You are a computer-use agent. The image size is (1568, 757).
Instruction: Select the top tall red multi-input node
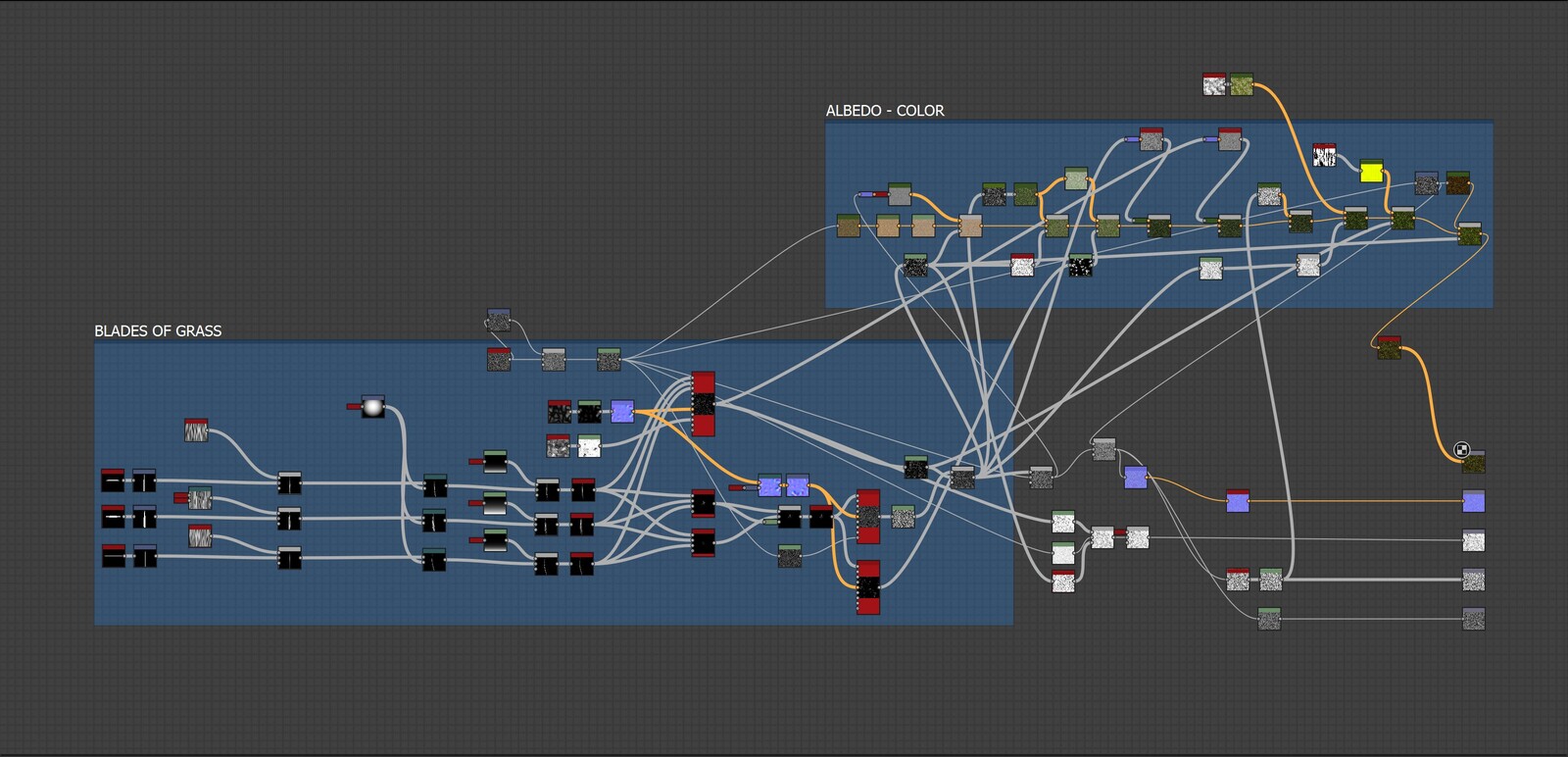click(704, 404)
